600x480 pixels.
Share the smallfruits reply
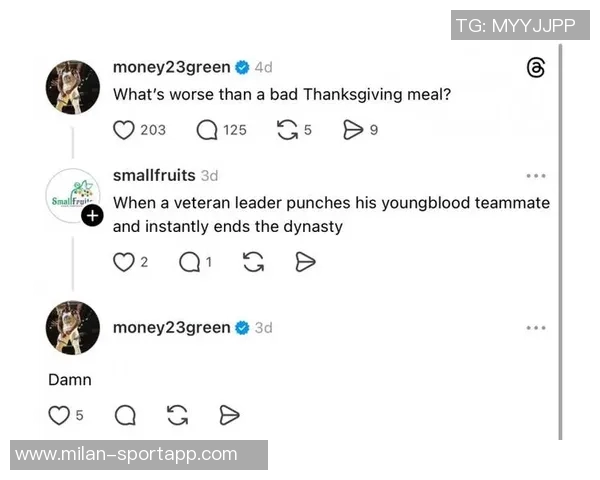(x=306, y=262)
